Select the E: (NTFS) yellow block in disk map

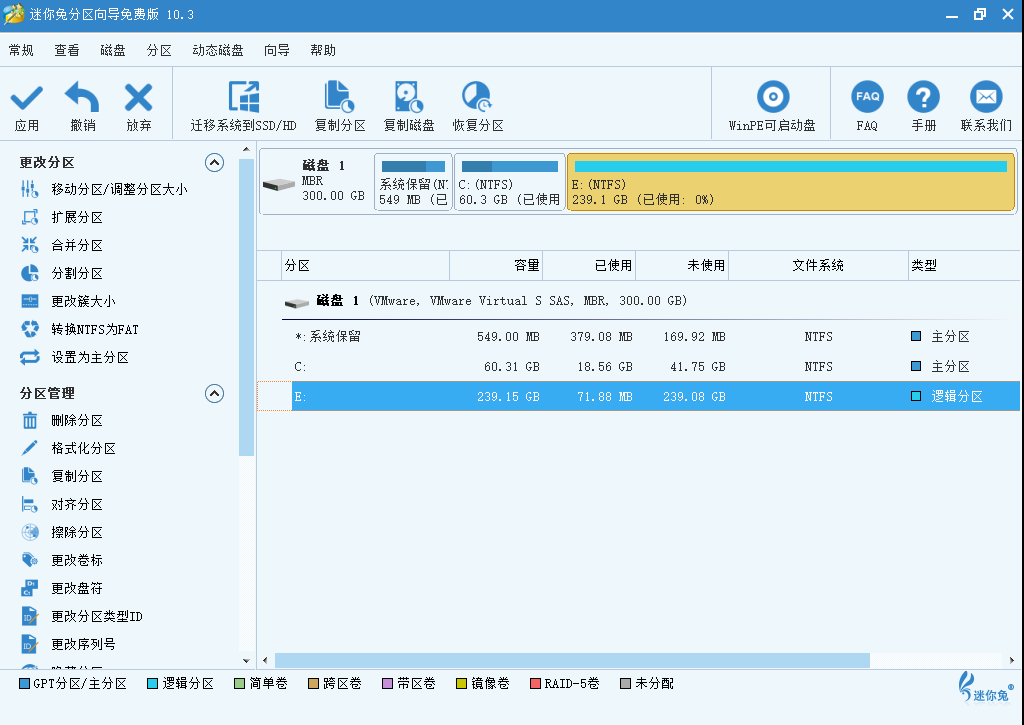(791, 182)
